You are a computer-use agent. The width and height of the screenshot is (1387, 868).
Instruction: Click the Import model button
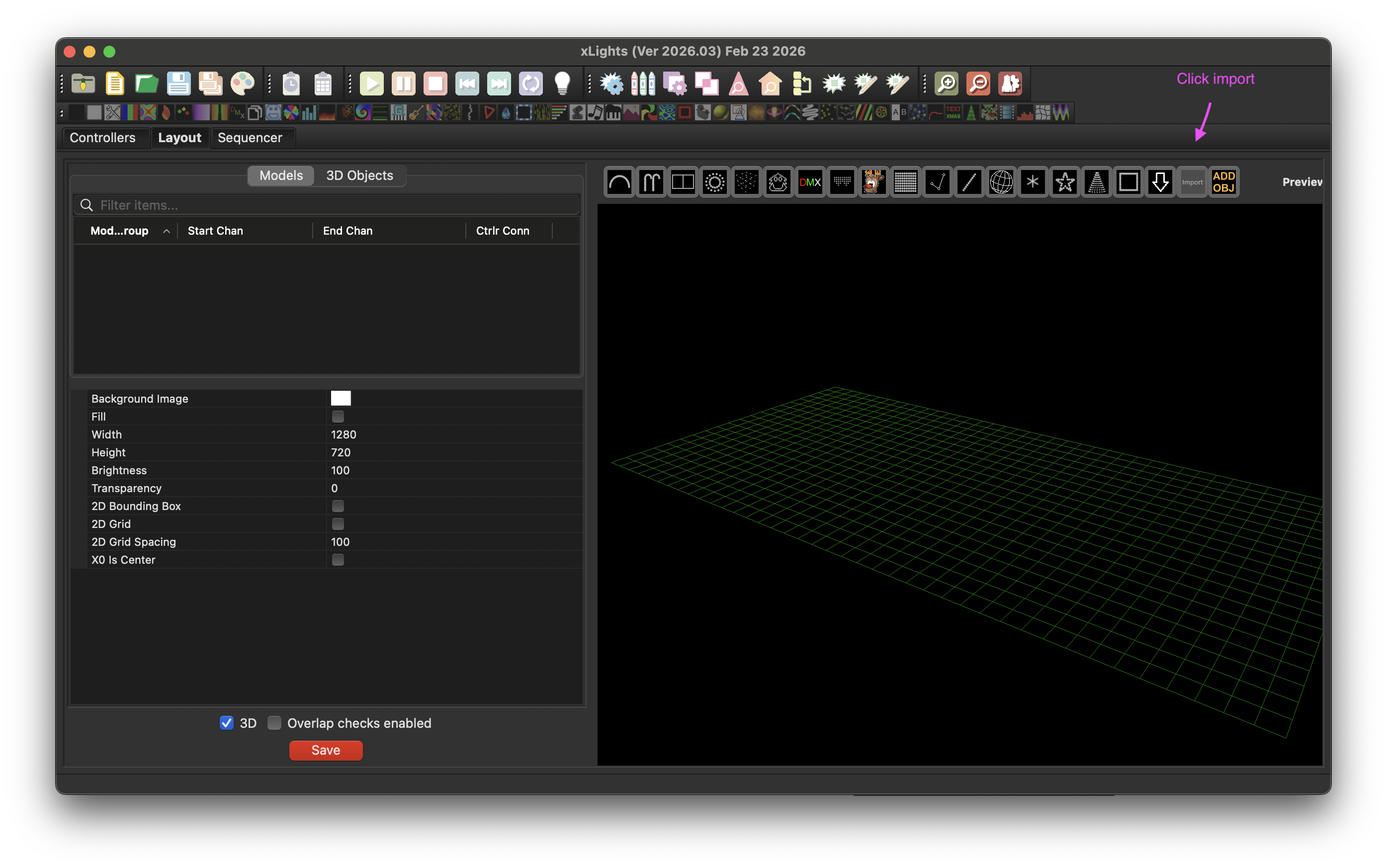1192,182
